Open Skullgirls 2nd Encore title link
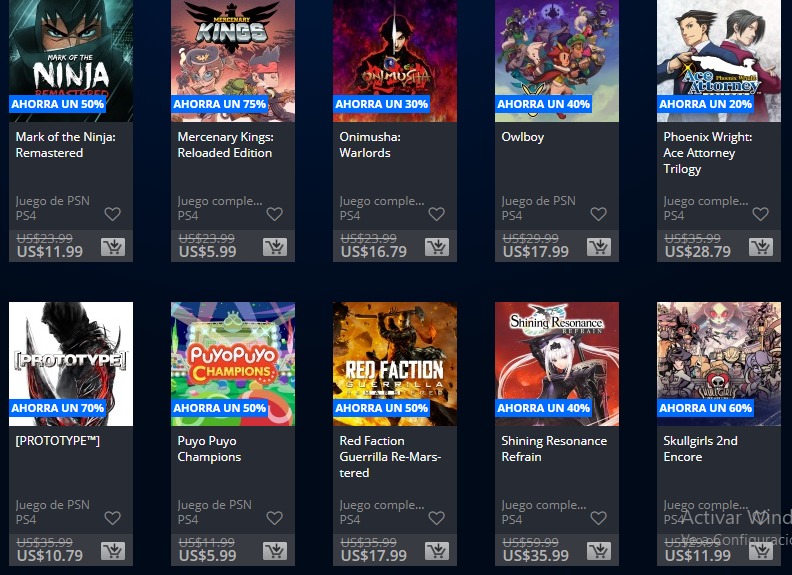The height and width of the screenshot is (575, 792). pyautogui.click(x=701, y=449)
